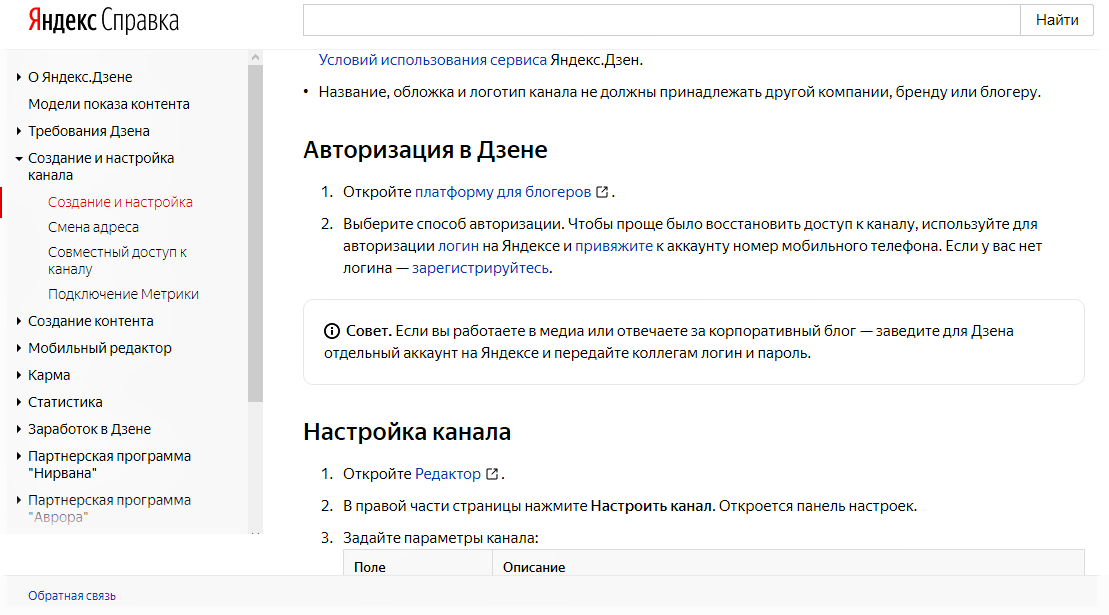Open Совместный доступ к каналу page
Screen dimensions: 1109x615
click(x=117, y=260)
